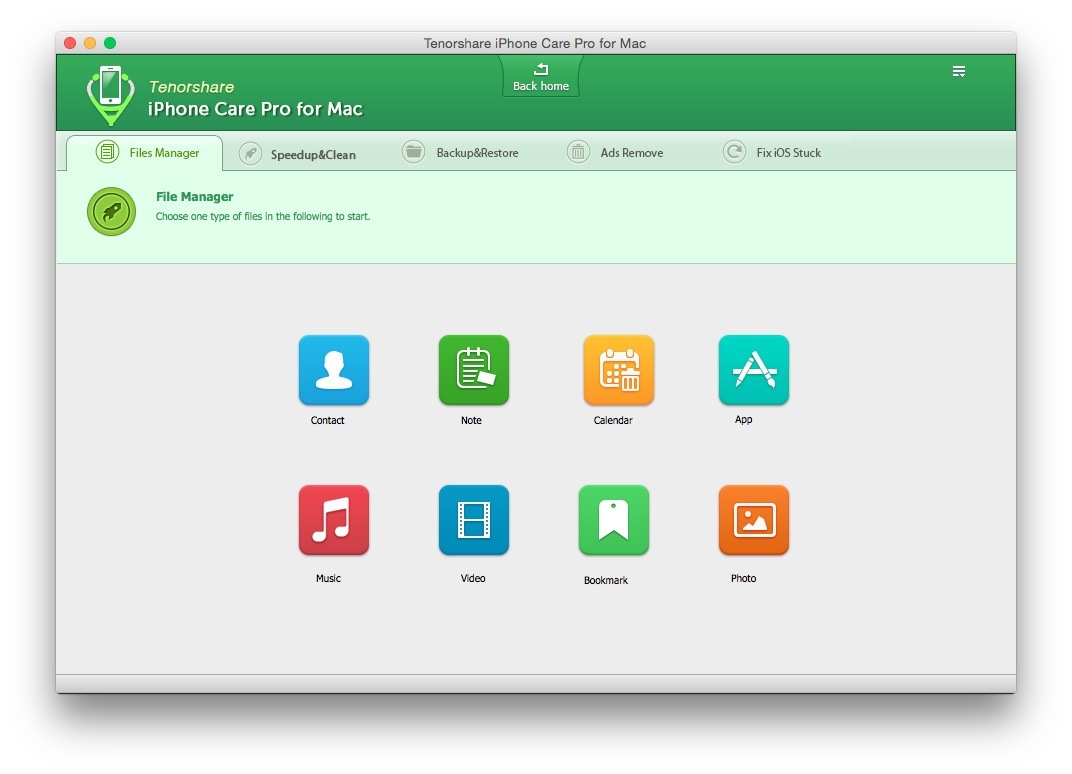Click the File Manager rocket badge icon
1072x774 pixels.
(111, 211)
